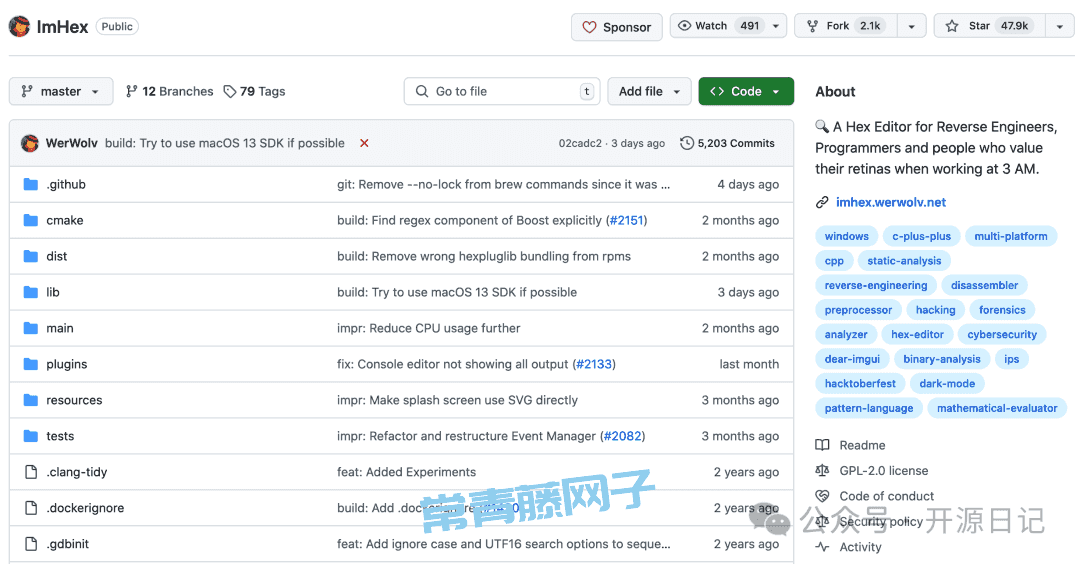Visit imhex.werwolv.net website link

pyautogui.click(x=891, y=202)
